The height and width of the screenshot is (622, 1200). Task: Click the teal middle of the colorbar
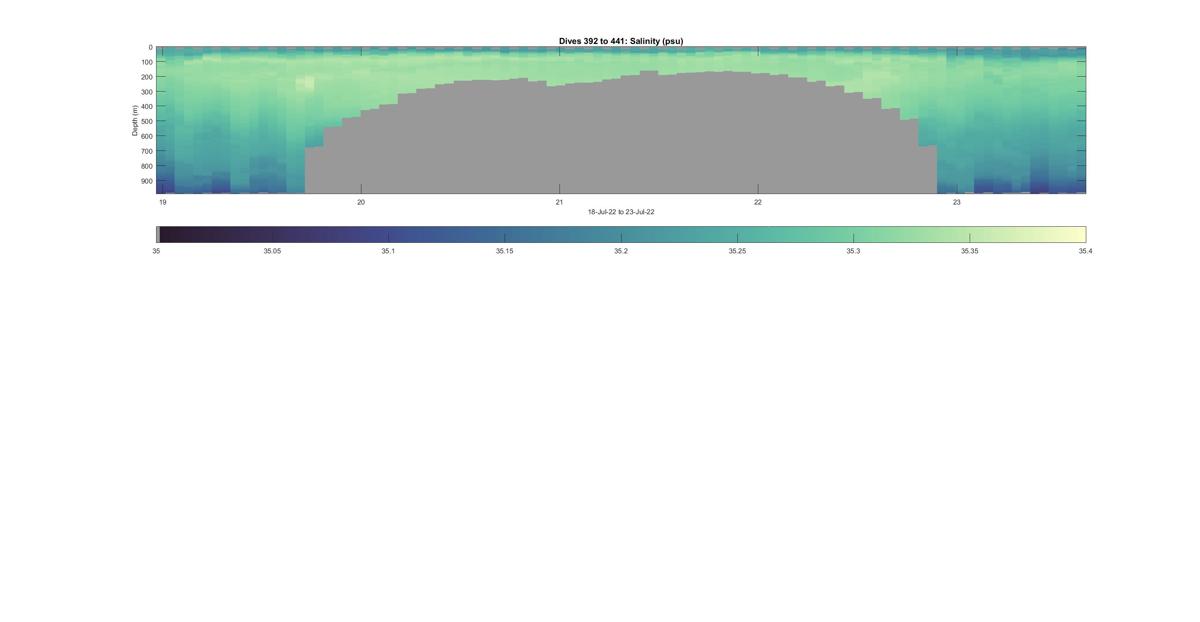[x=621, y=235]
